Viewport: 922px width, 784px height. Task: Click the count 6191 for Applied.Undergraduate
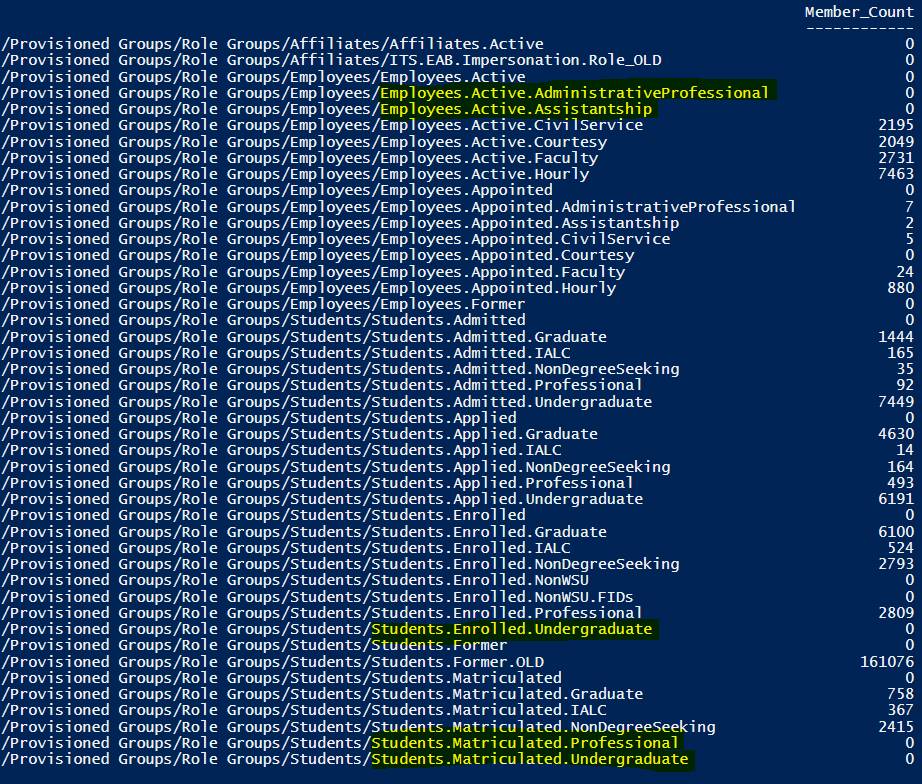pyautogui.click(x=896, y=499)
